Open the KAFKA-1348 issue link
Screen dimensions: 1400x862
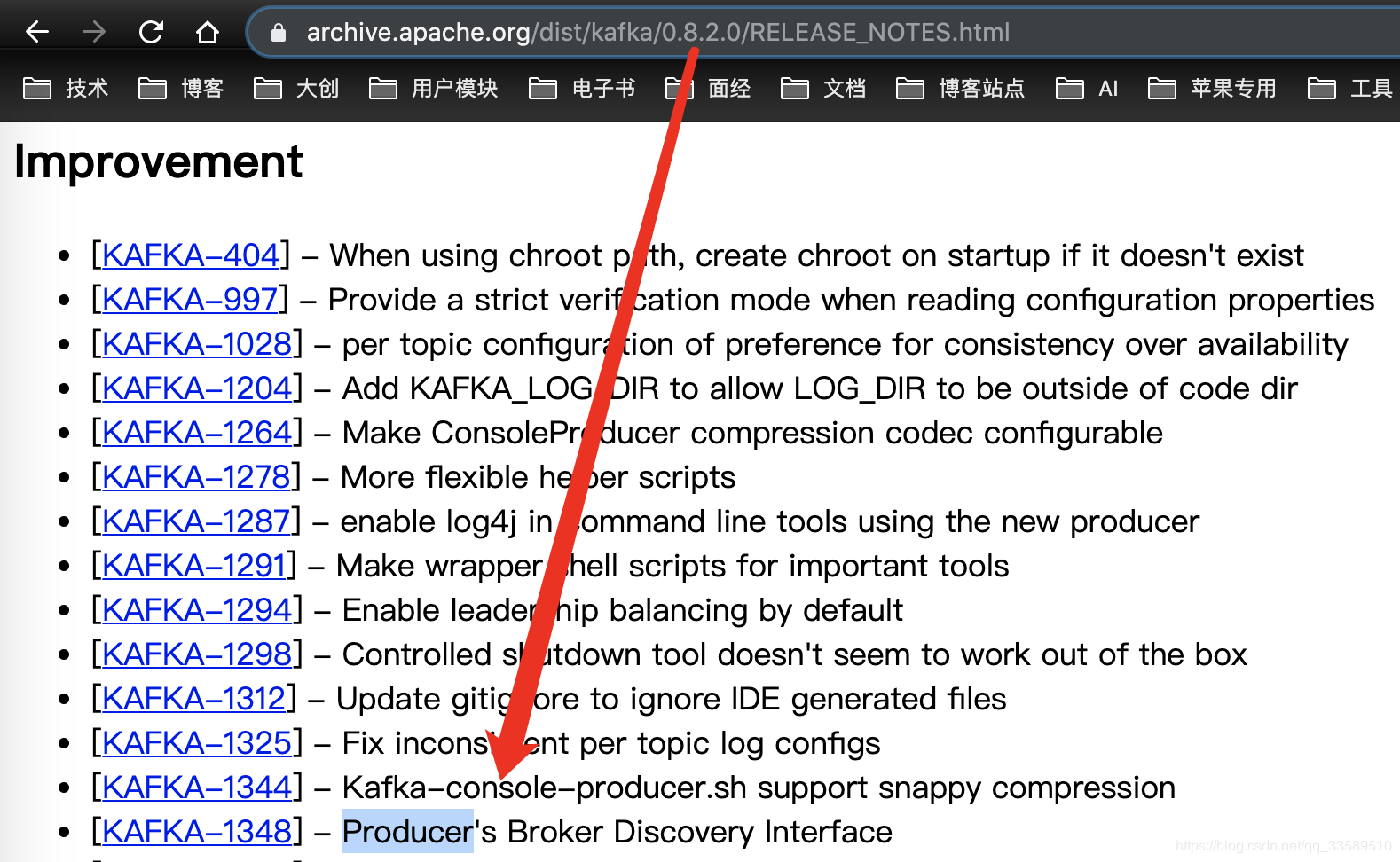pos(197,832)
